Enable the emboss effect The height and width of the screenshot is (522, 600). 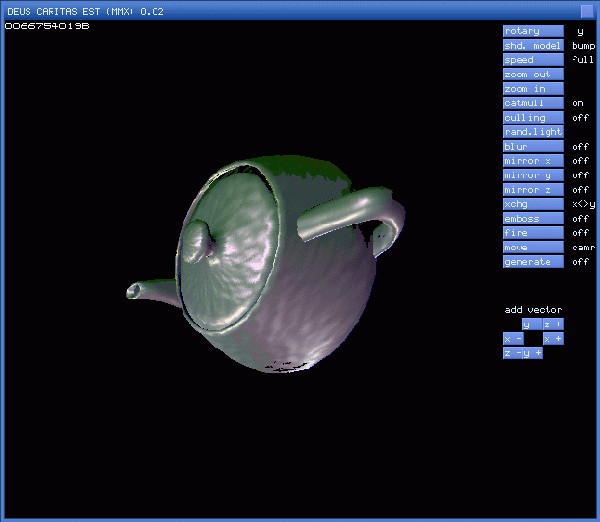(533, 219)
